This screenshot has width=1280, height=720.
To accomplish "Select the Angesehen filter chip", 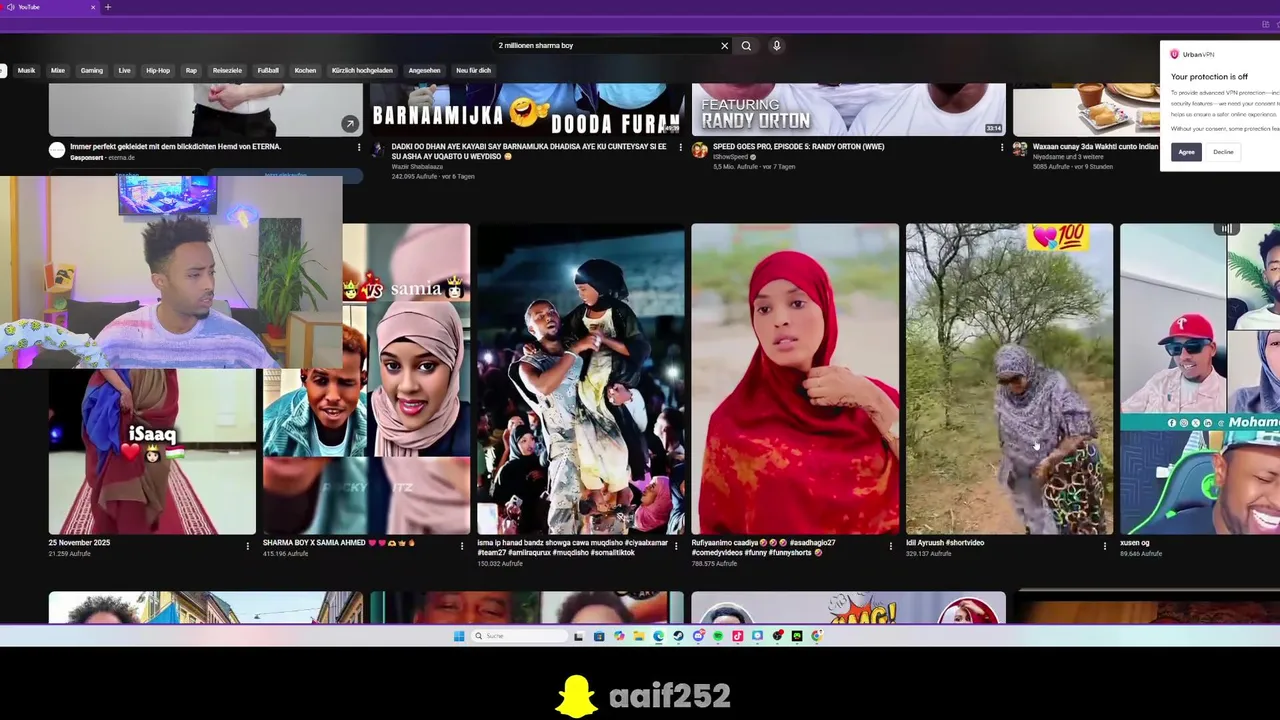I will point(424,71).
